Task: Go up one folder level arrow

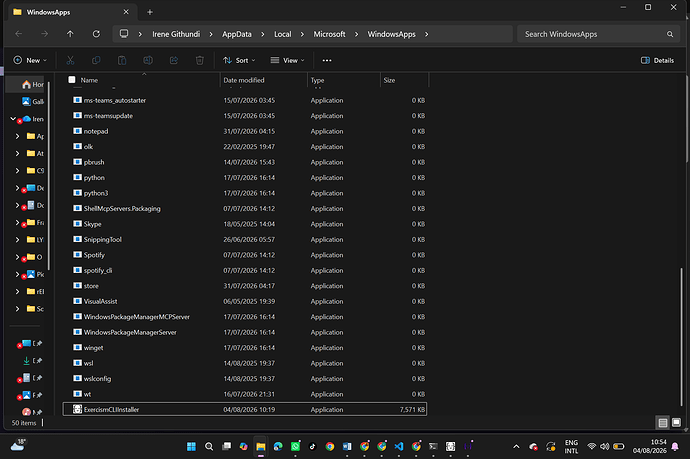Action: tap(70, 34)
